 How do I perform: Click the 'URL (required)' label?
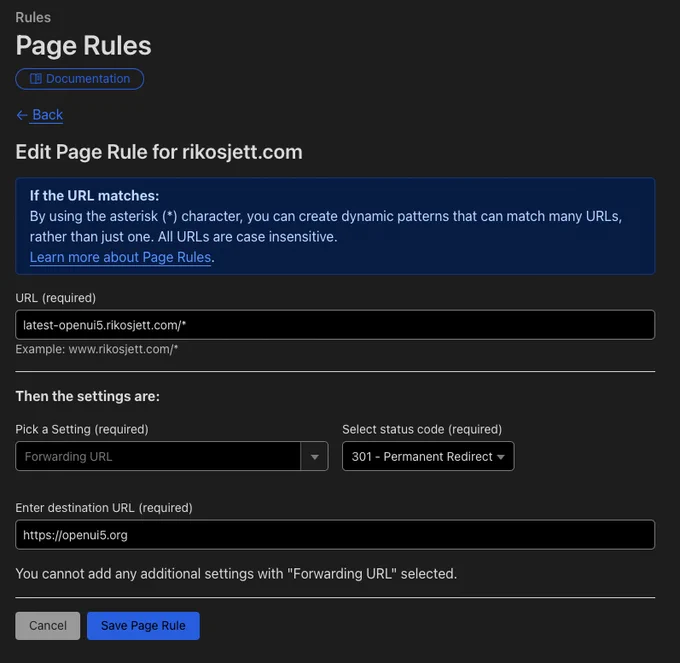tap(56, 298)
